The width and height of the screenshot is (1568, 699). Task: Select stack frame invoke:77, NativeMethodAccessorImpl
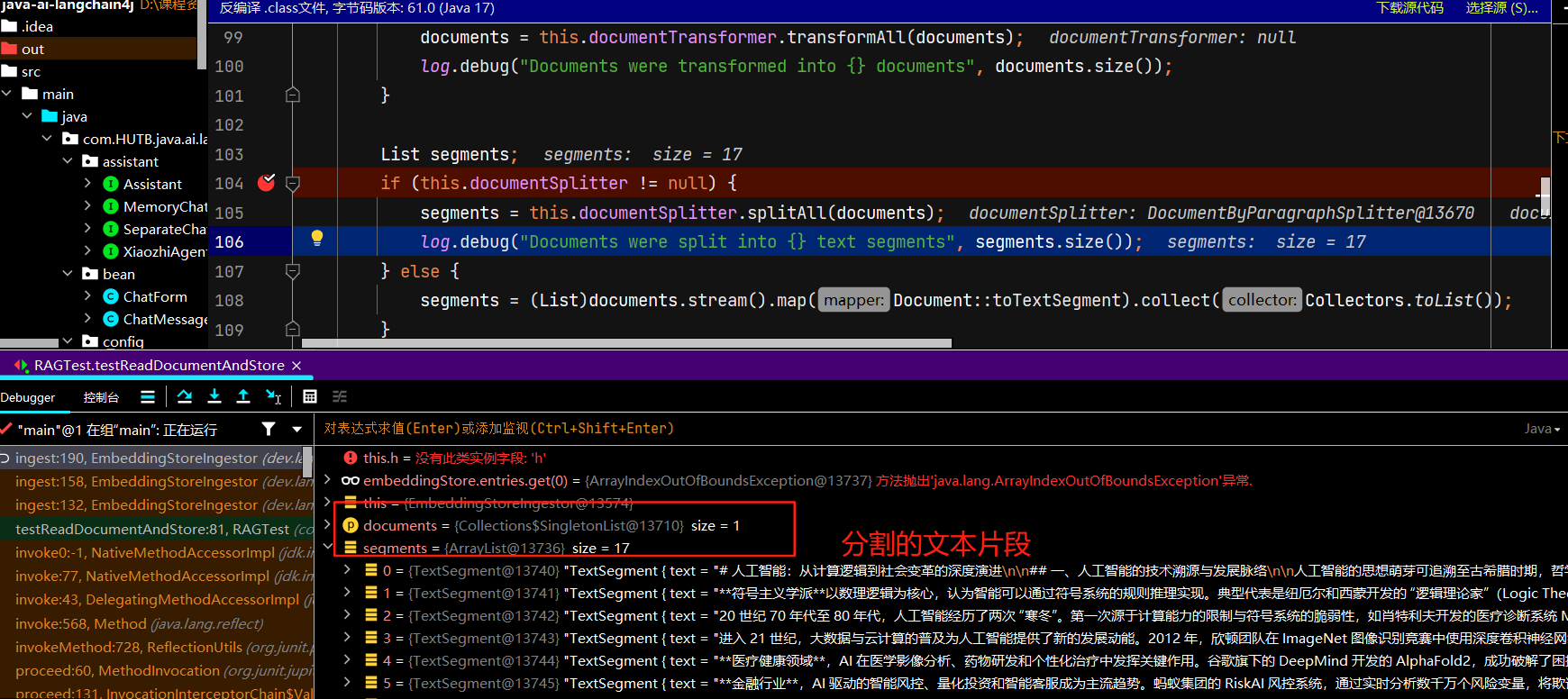coord(157,576)
